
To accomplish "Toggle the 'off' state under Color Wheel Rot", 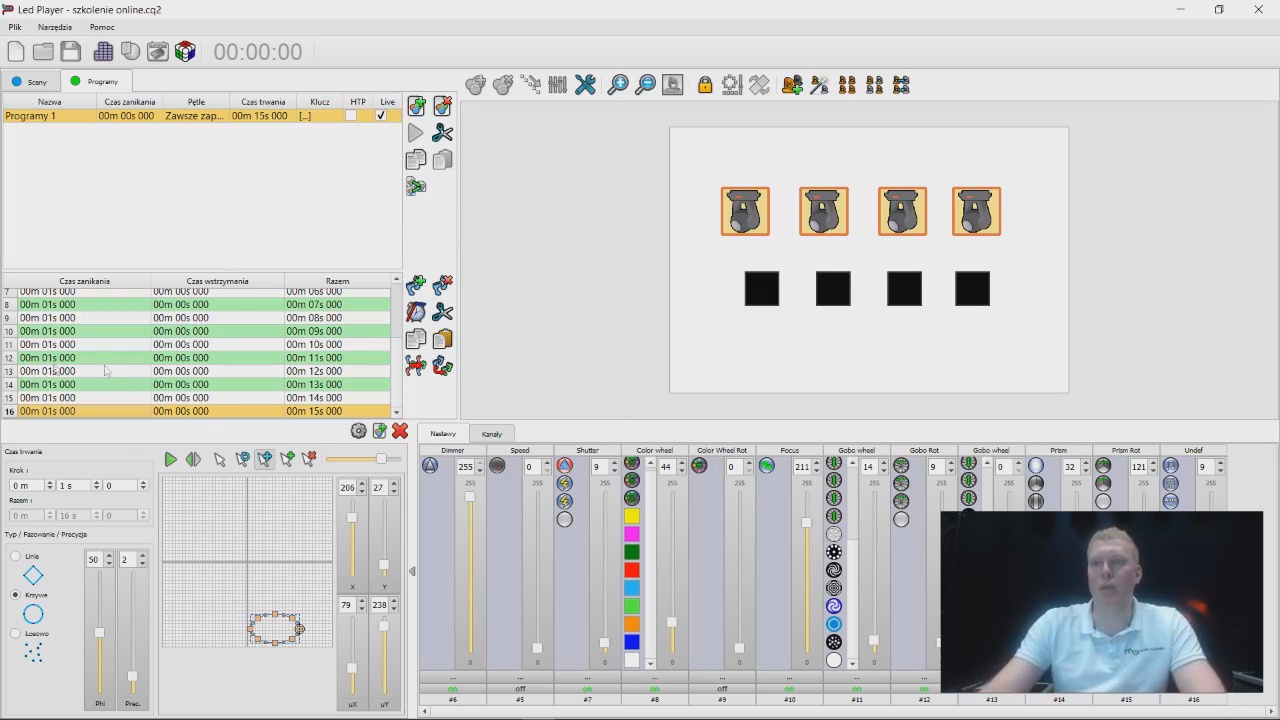I will [722, 689].
